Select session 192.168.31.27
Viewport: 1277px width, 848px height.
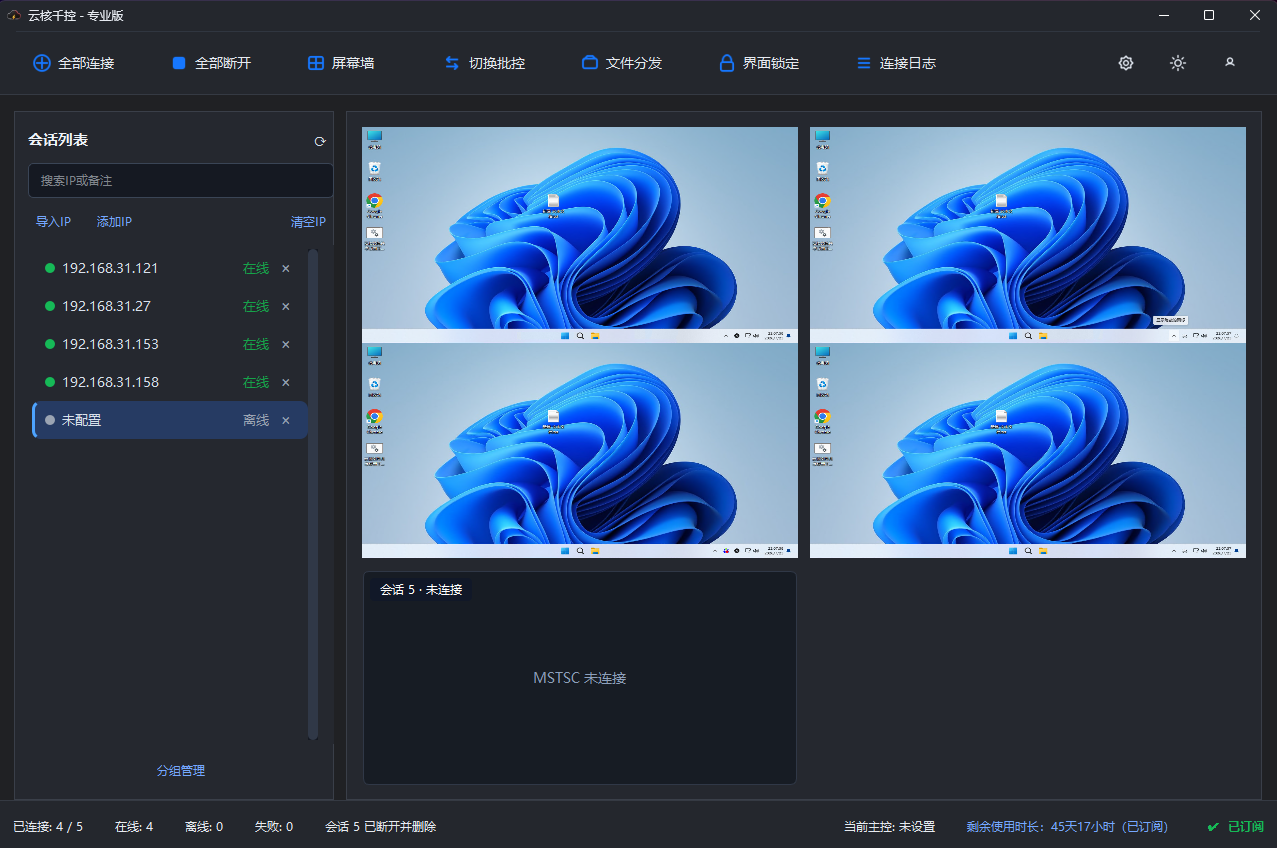tap(170, 306)
